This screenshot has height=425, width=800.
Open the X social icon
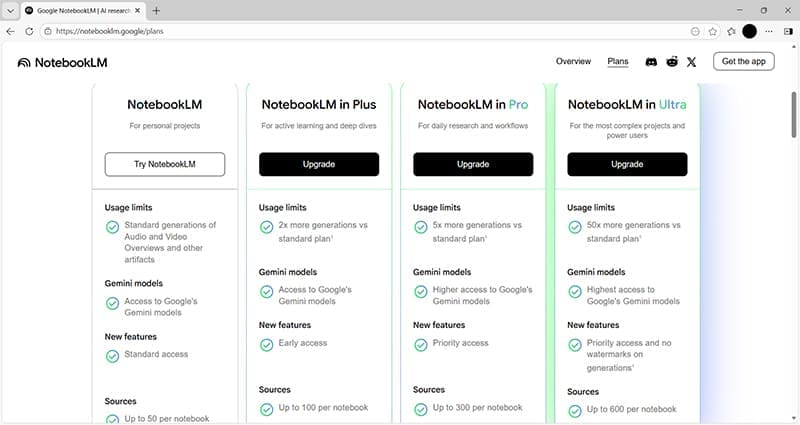tap(691, 62)
